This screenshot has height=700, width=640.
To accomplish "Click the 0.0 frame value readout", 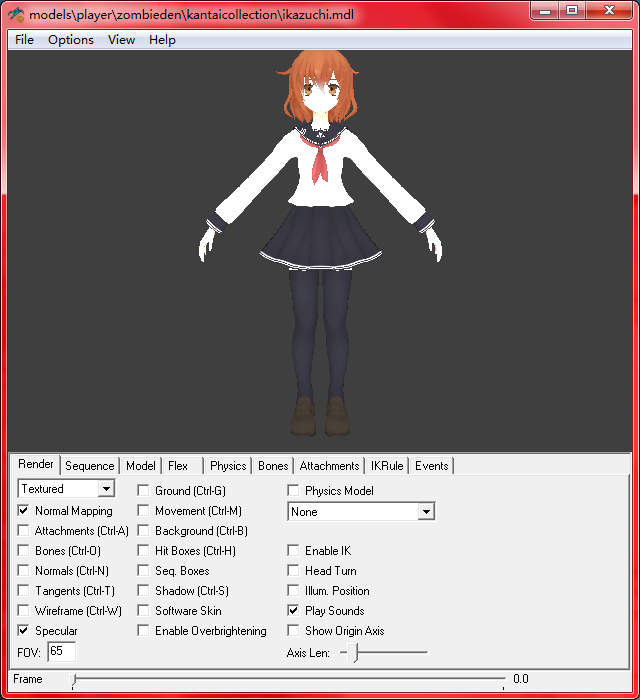I will point(520,679).
